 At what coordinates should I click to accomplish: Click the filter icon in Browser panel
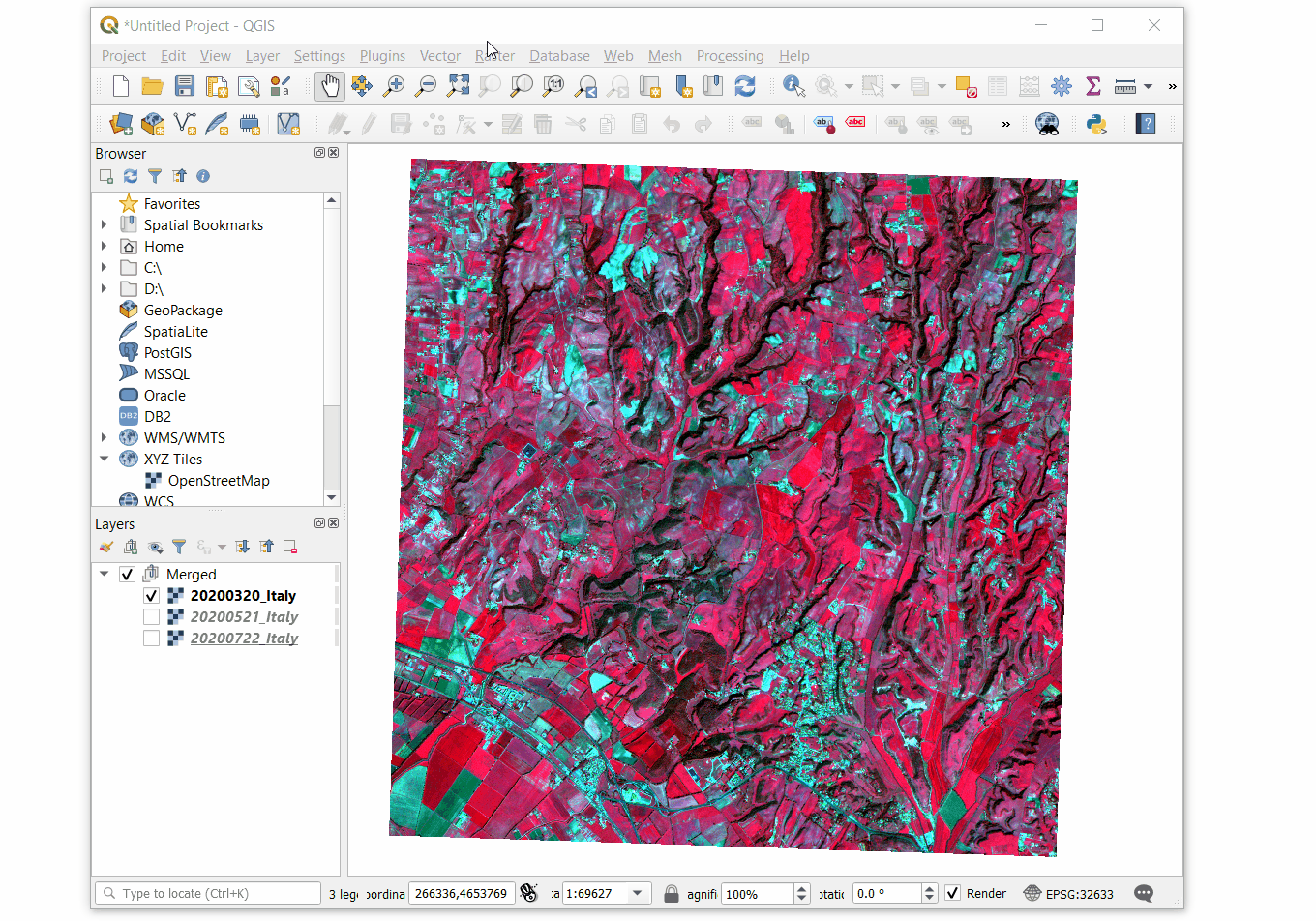(155, 176)
